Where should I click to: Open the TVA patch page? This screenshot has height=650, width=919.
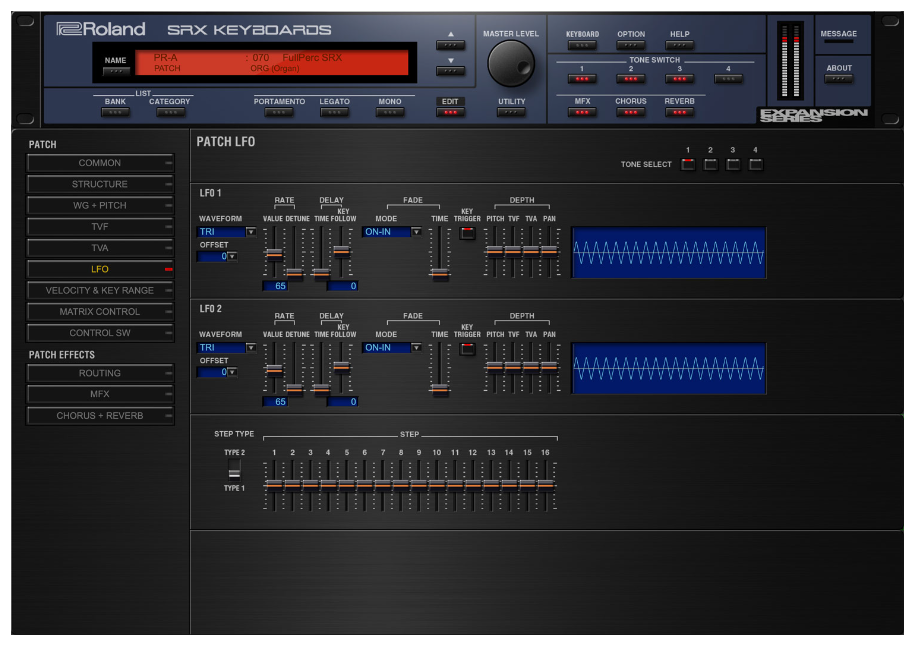click(x=100, y=248)
